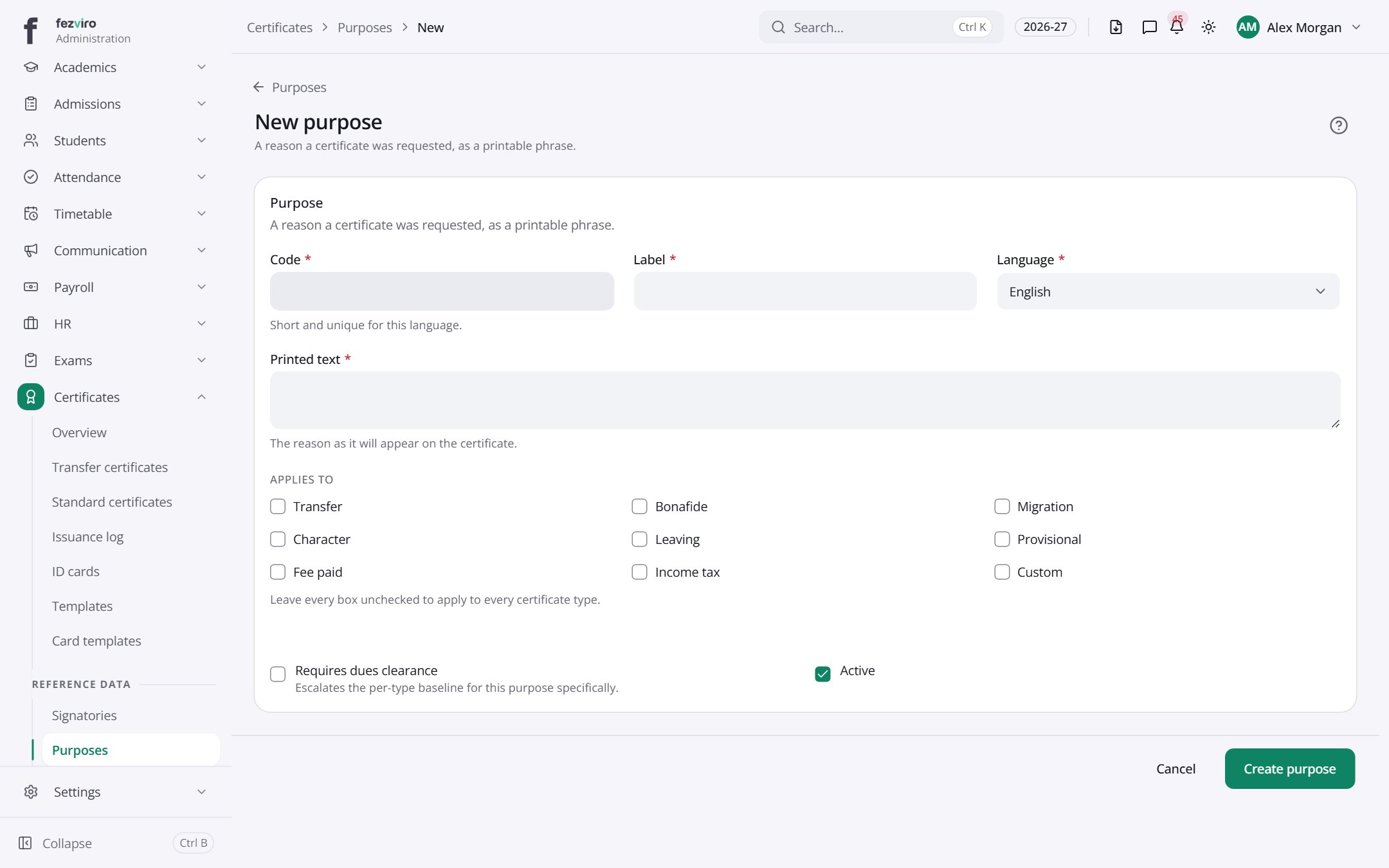
Task: Click Certificates in the breadcrumb
Action: (x=280, y=28)
